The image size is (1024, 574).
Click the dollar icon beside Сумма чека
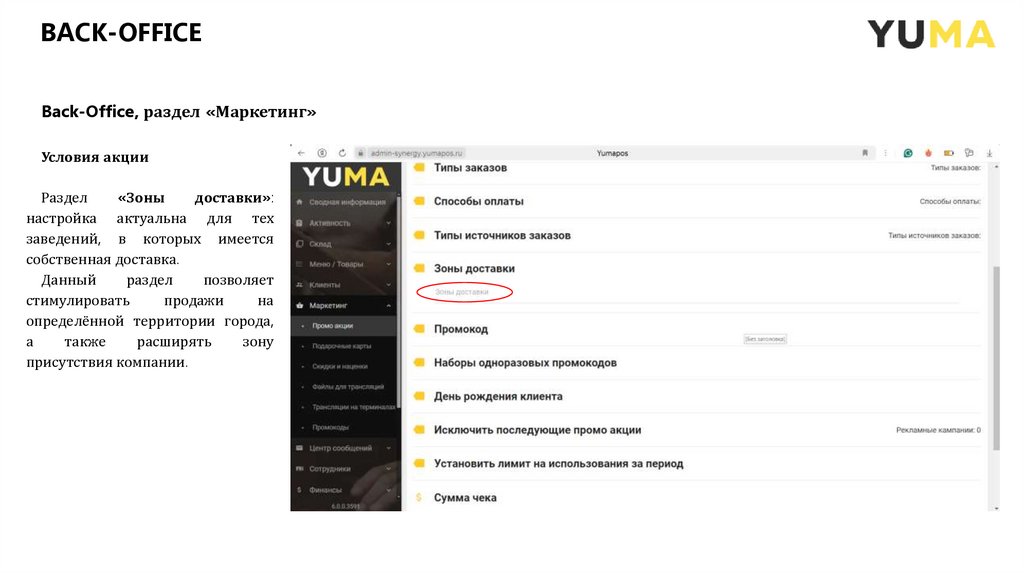[x=419, y=498]
